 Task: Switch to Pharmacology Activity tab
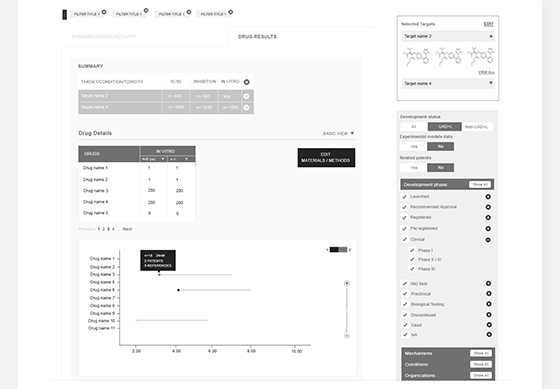104,37
